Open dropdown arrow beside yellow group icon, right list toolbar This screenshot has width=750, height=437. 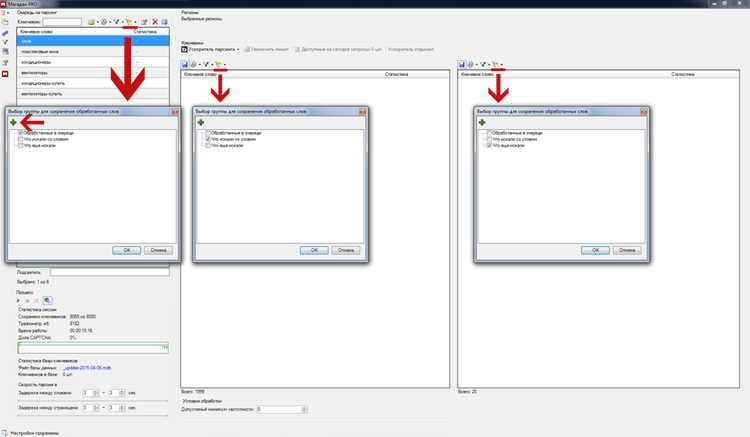click(502, 65)
